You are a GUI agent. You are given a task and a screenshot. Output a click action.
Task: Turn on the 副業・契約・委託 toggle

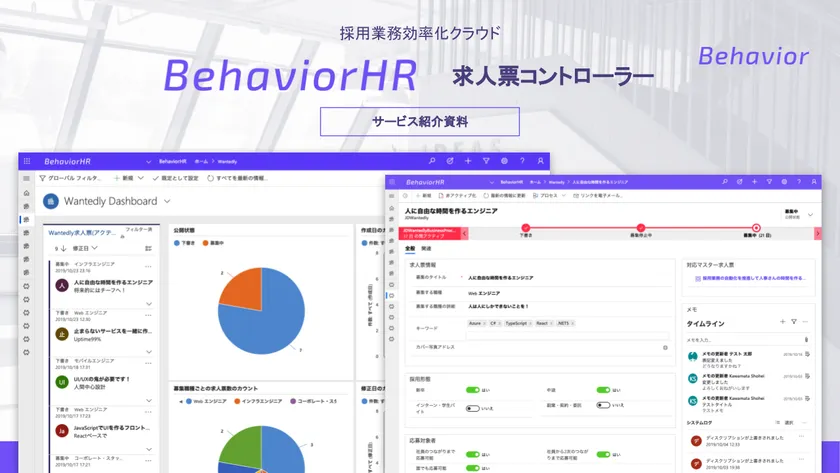[x=603, y=405]
